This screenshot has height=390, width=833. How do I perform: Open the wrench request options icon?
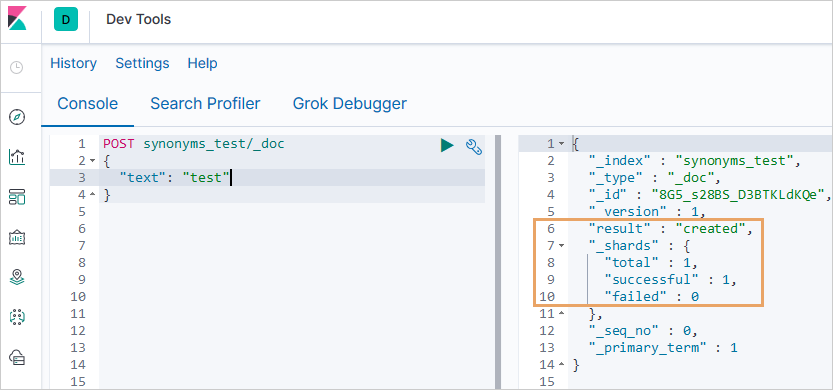[473, 146]
